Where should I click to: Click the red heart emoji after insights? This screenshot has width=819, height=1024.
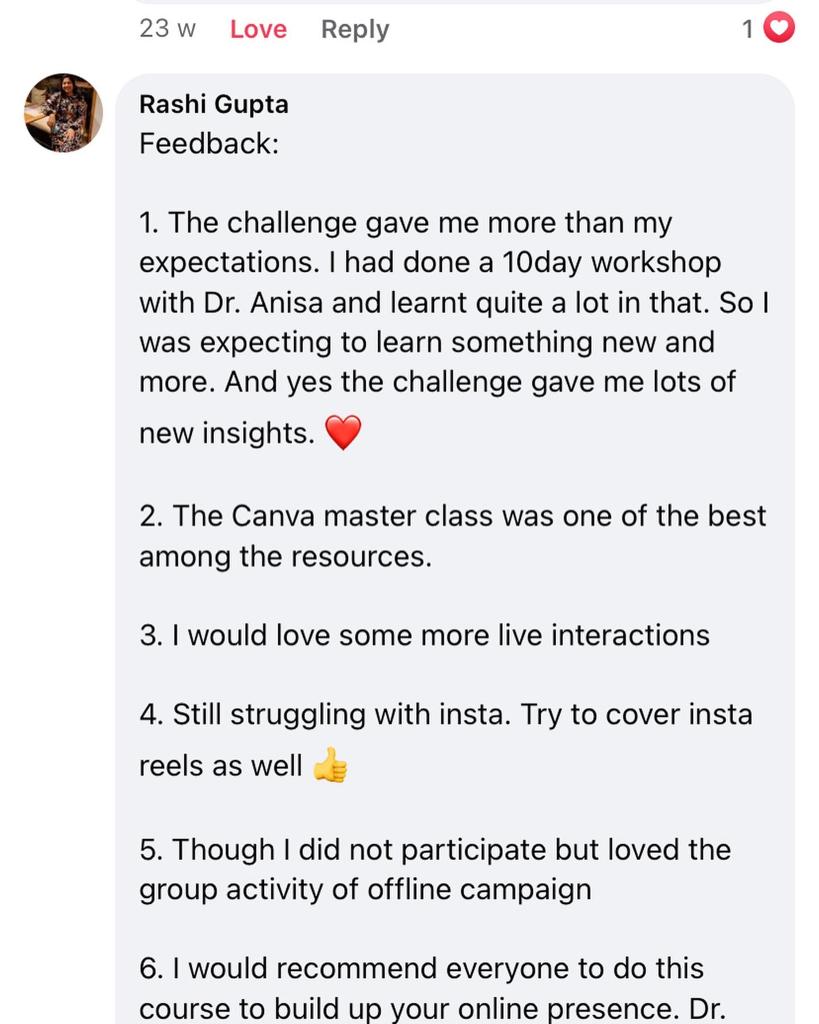click(343, 434)
